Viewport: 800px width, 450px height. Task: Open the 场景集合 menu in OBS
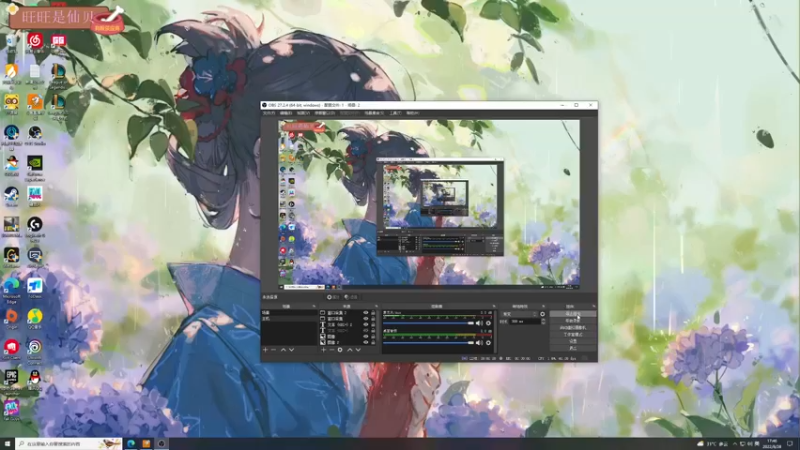pos(374,113)
